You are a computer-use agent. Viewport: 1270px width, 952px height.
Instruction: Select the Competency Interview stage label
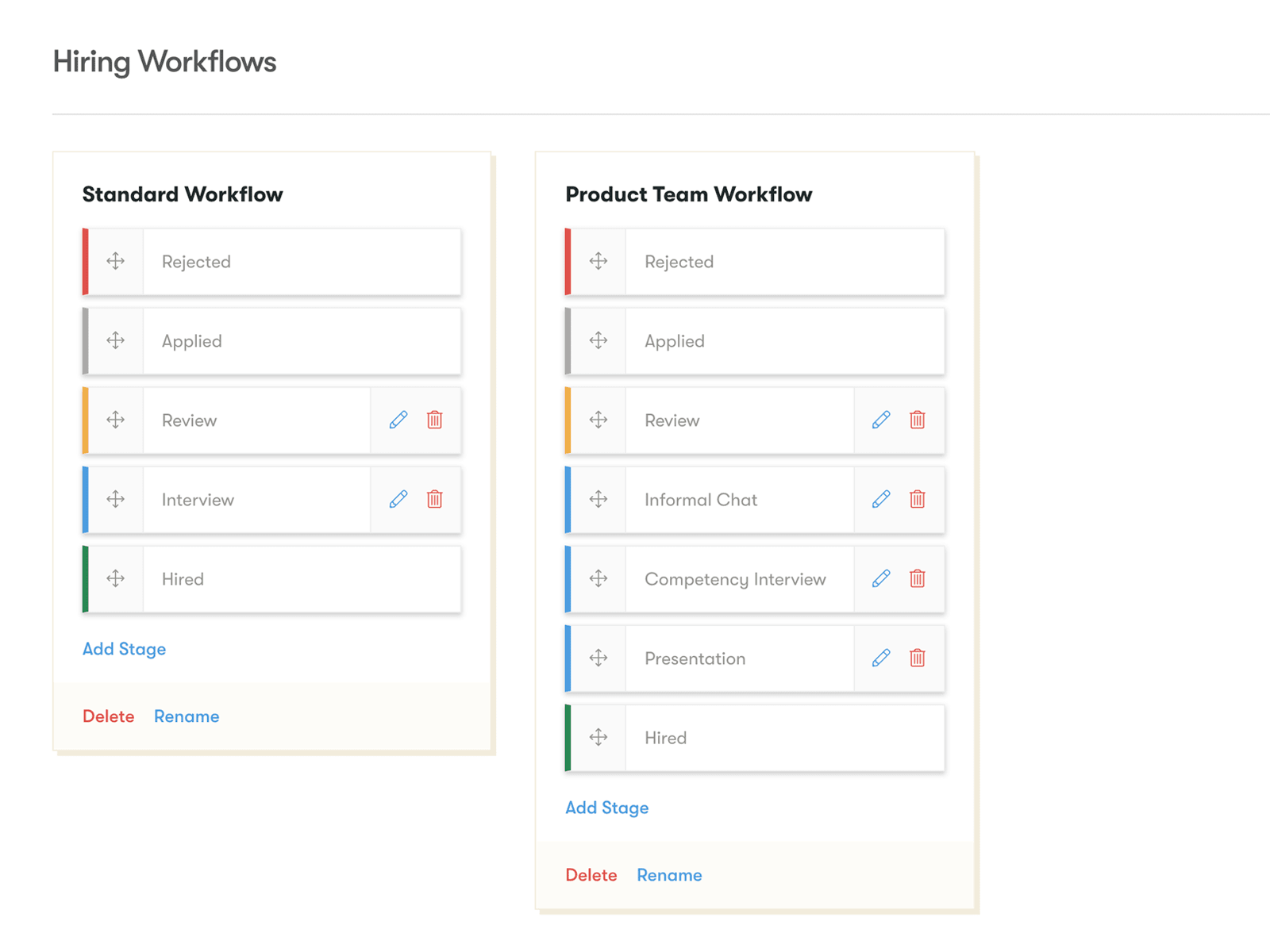point(735,579)
